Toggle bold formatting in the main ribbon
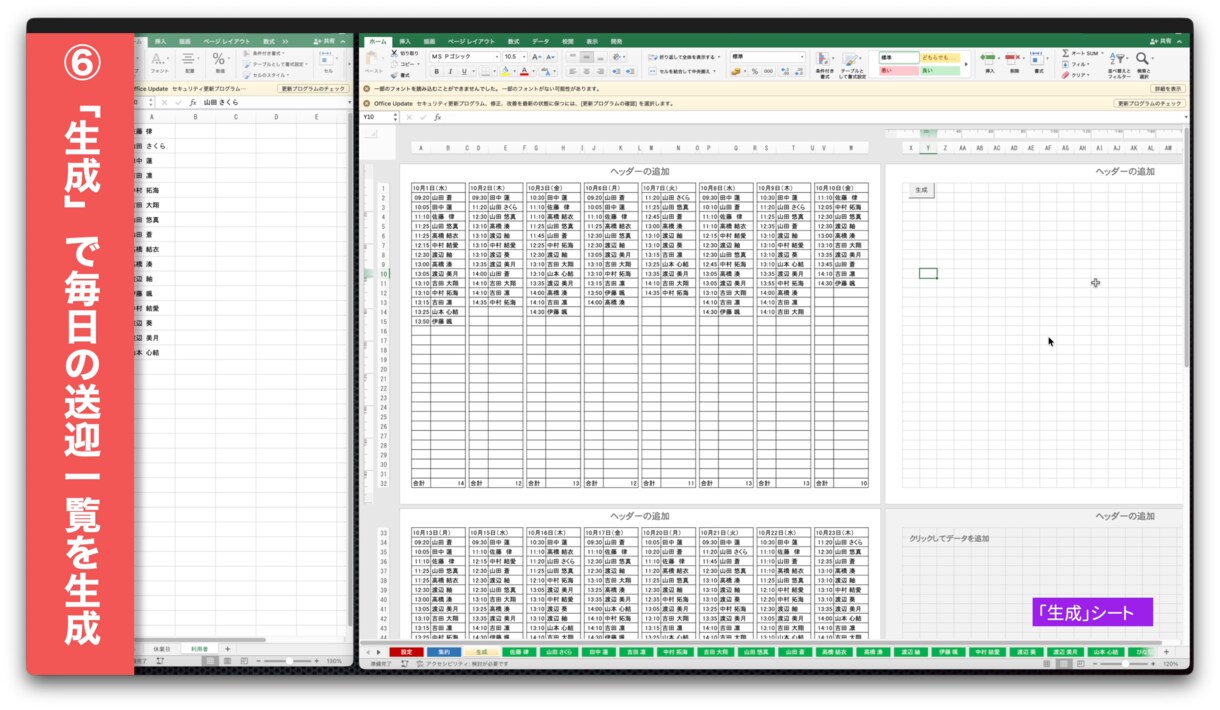Image resolution: width=1220 pixels, height=710 pixels. click(437, 71)
